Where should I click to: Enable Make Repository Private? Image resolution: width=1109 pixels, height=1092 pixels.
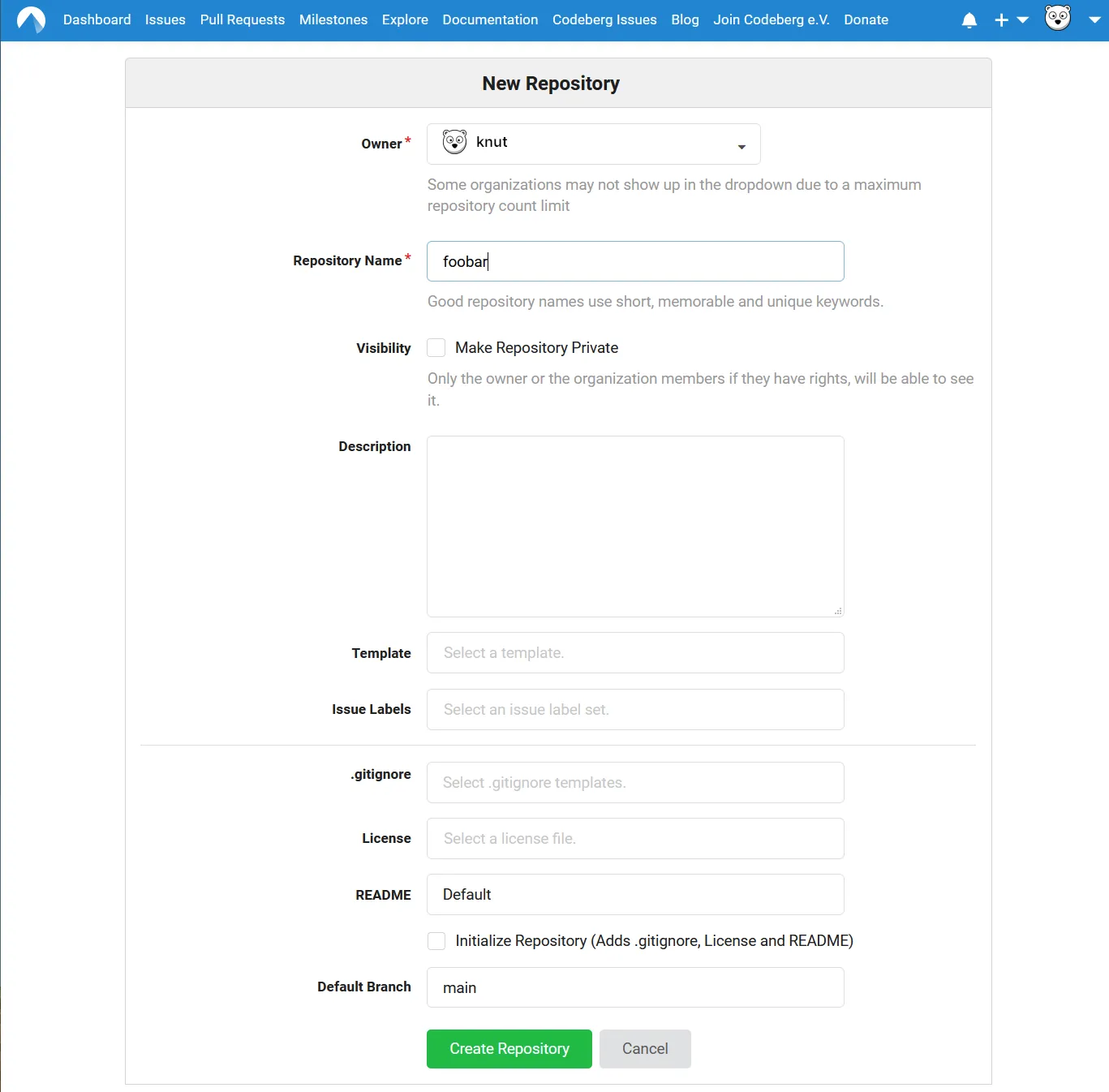(436, 347)
